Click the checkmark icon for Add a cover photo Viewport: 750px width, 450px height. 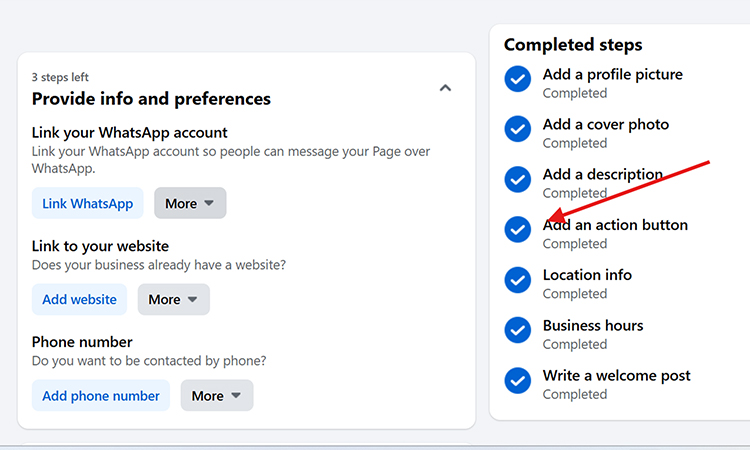518,129
